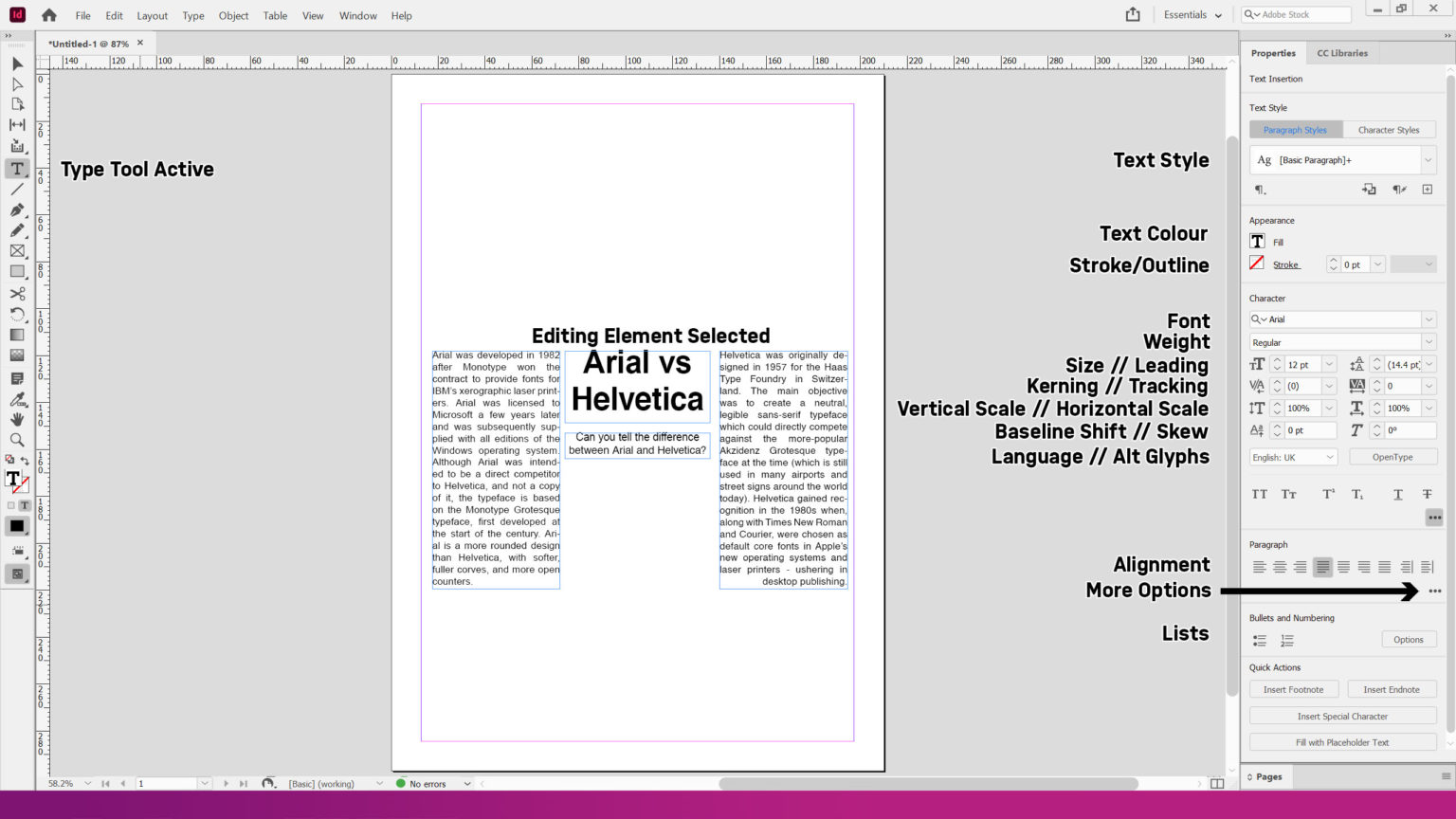Select the Type tool in the toolbar
Screen dimensions: 1456x819
coord(16,168)
